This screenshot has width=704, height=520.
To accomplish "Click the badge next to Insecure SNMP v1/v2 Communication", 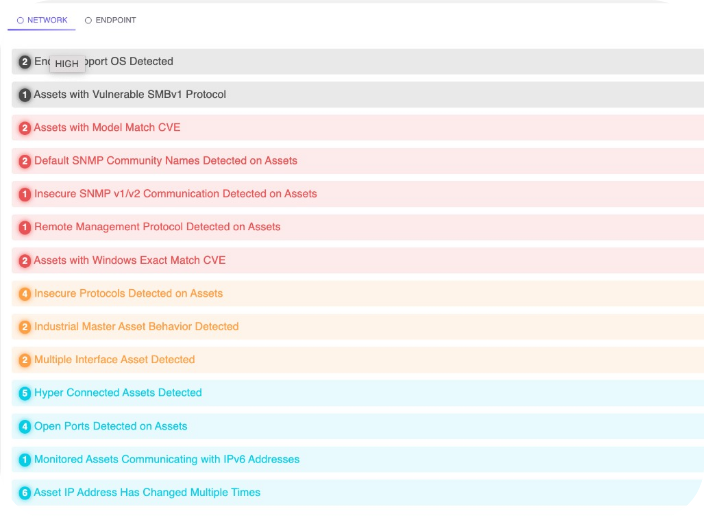I will 25,194.
